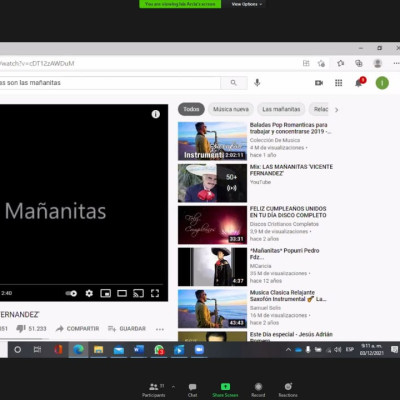400x400 pixels.
Task: Switch player to theater mode
Action: pos(122,293)
